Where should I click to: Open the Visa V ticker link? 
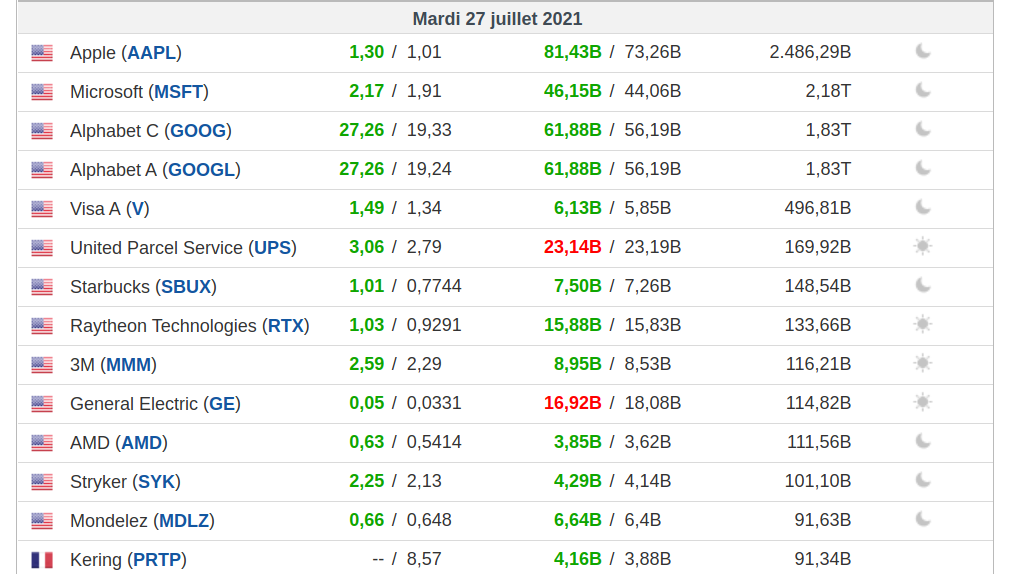tap(137, 209)
